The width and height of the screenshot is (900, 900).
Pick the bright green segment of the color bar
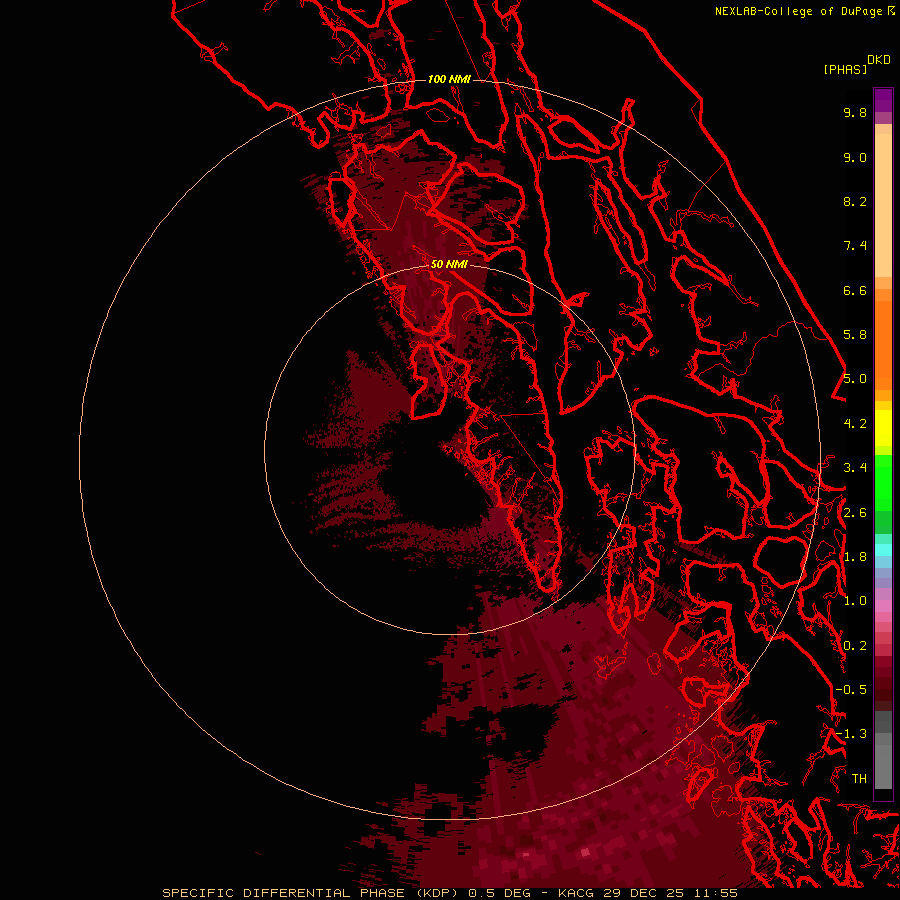click(x=883, y=483)
